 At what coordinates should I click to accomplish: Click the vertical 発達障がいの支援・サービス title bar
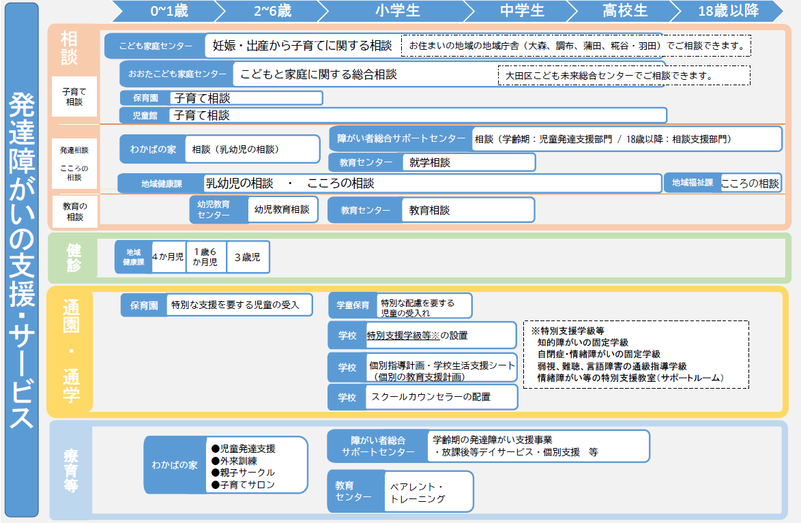click(22, 260)
